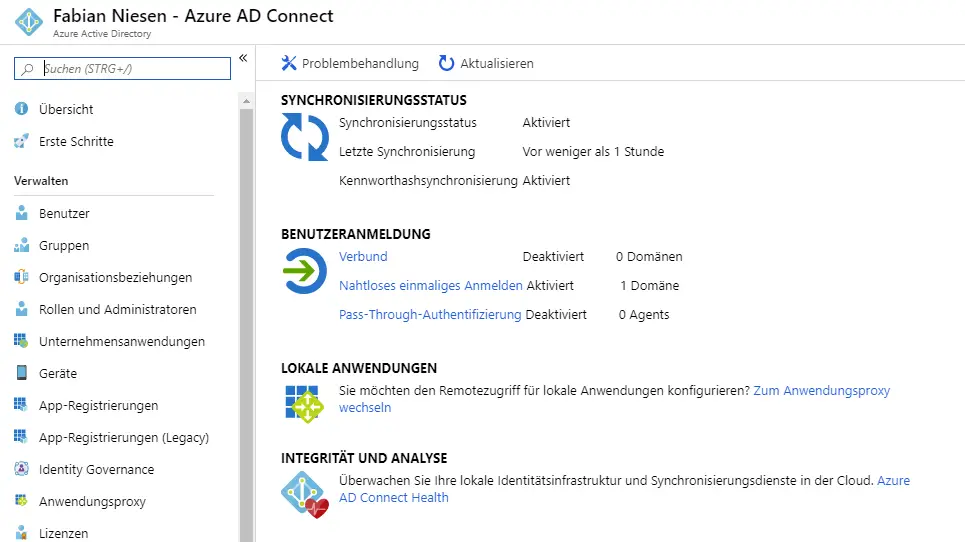This screenshot has width=965, height=542.
Task: Click the Erste Schritte rocket icon
Action: 22,141
